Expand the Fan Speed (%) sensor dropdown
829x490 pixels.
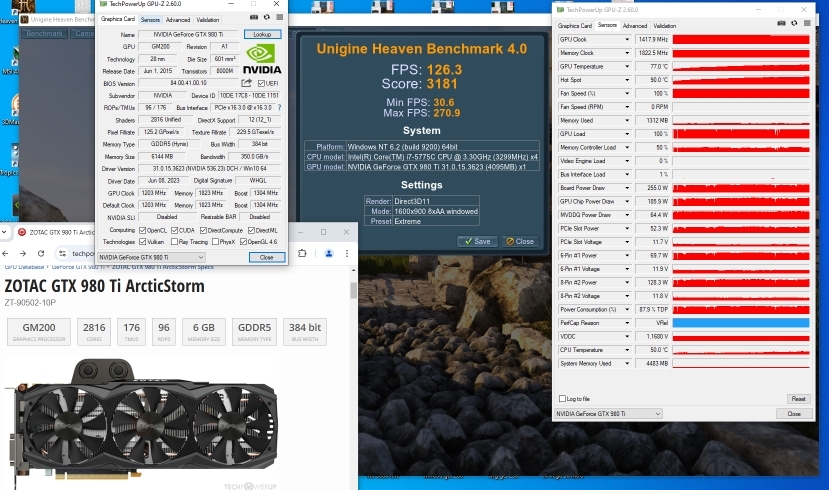[x=627, y=94]
